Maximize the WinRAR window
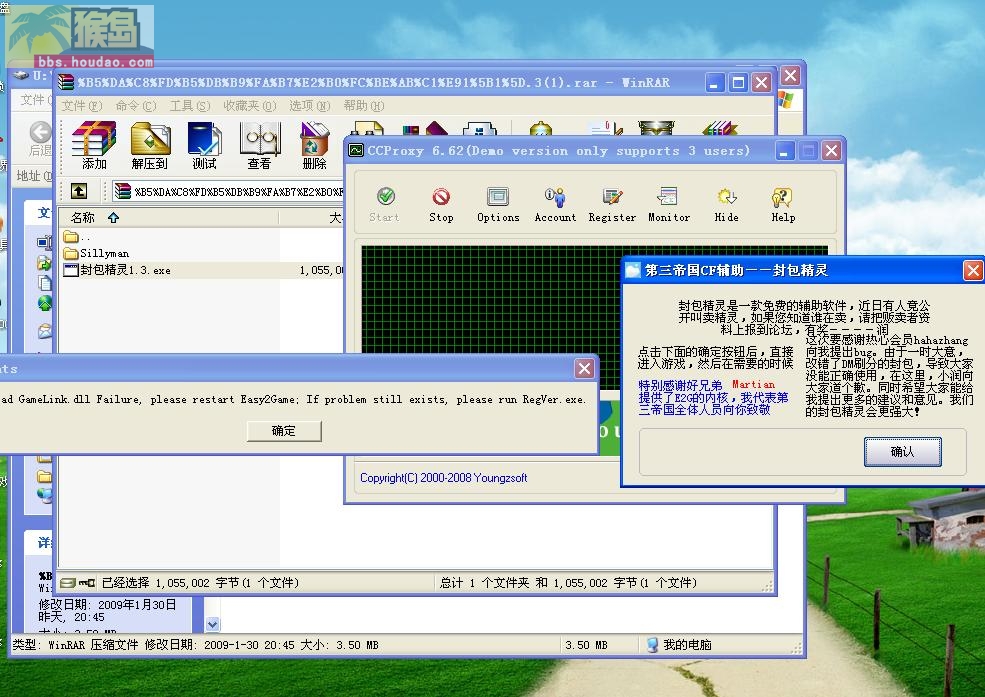The width and height of the screenshot is (985, 697). [738, 83]
